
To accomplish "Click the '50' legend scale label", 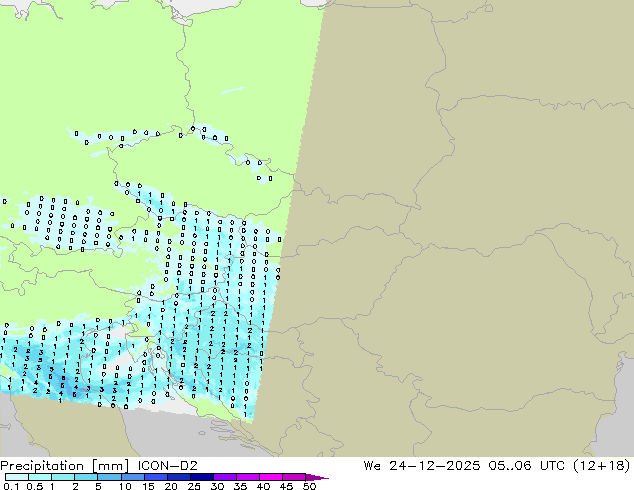I will tap(309, 486).
